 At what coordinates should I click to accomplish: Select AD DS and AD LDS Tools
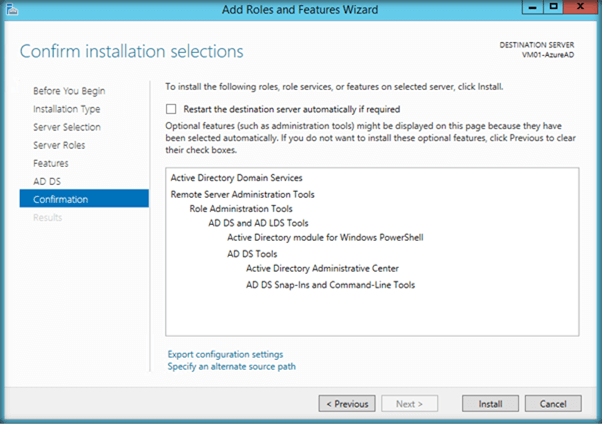[258, 223]
